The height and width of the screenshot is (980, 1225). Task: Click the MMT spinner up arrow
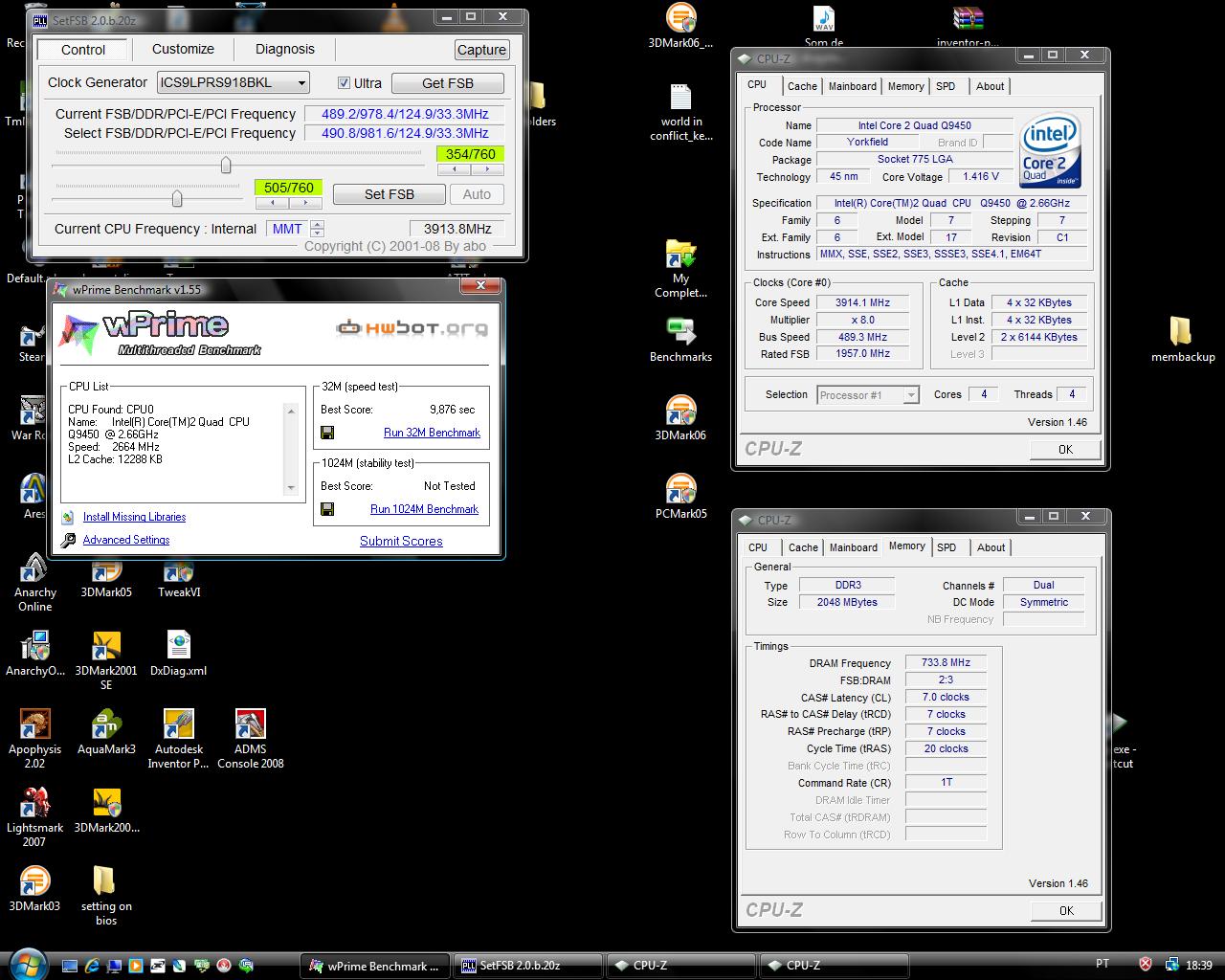(x=318, y=225)
